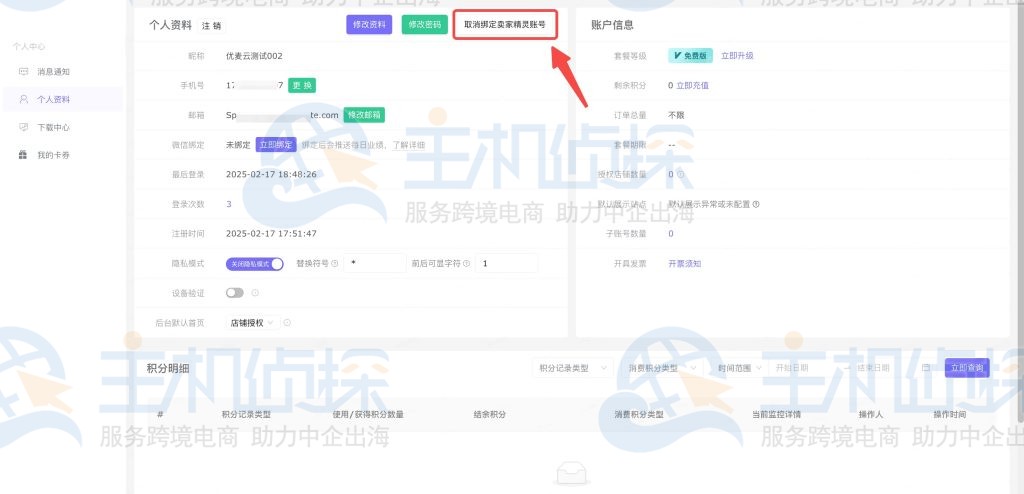Click the 替换符号 input field
This screenshot has height=494, width=1024.
point(375,263)
